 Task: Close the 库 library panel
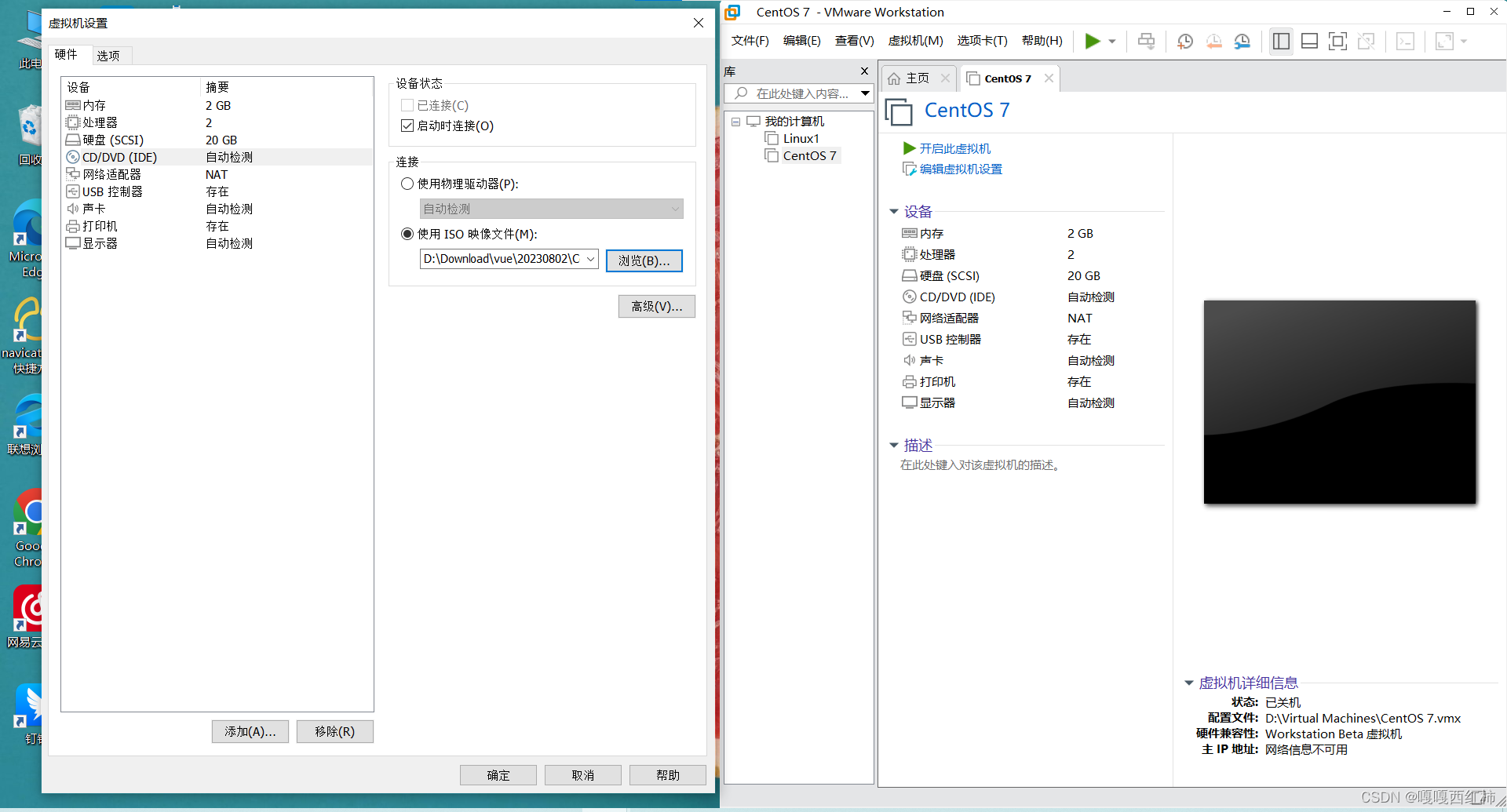[865, 71]
